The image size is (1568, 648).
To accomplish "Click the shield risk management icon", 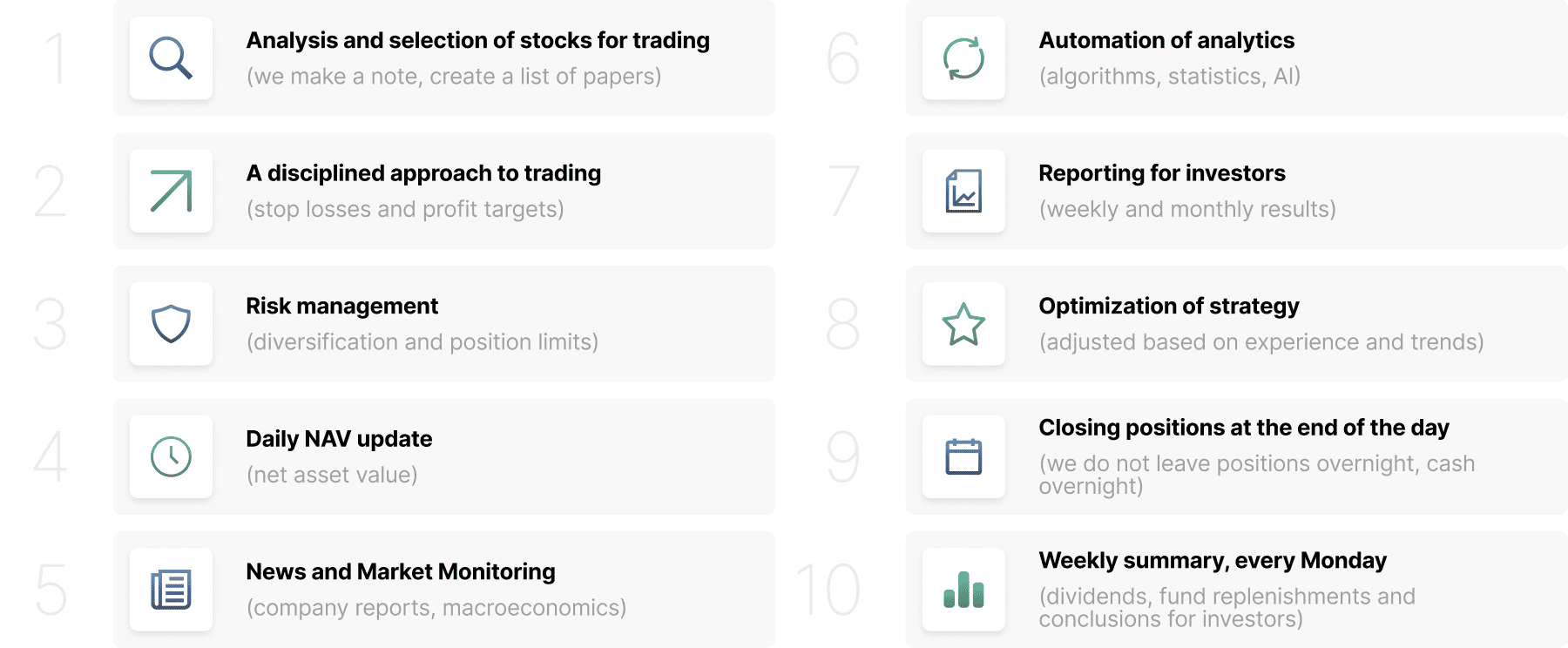I will (x=171, y=324).
